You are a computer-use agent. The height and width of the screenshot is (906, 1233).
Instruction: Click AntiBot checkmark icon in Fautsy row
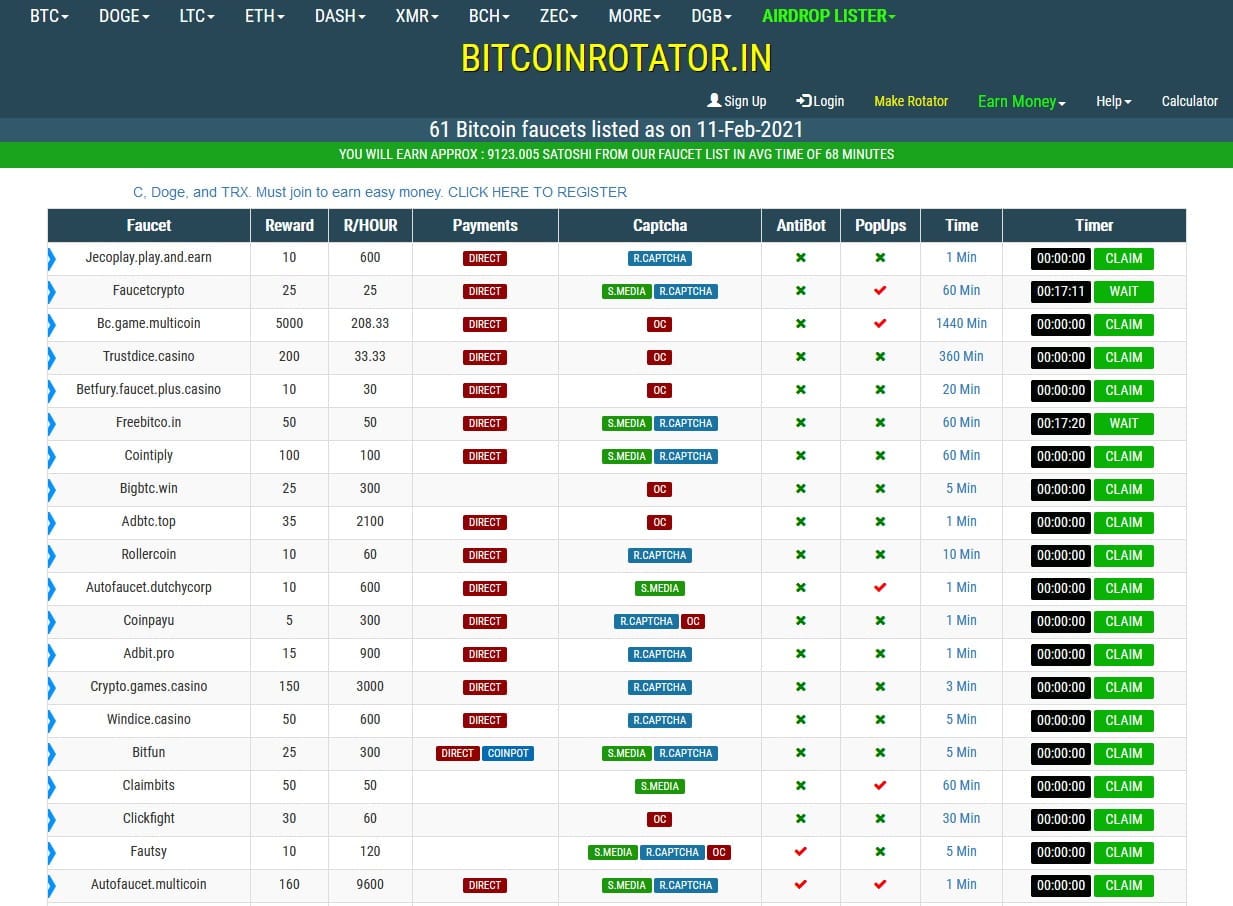pos(801,852)
